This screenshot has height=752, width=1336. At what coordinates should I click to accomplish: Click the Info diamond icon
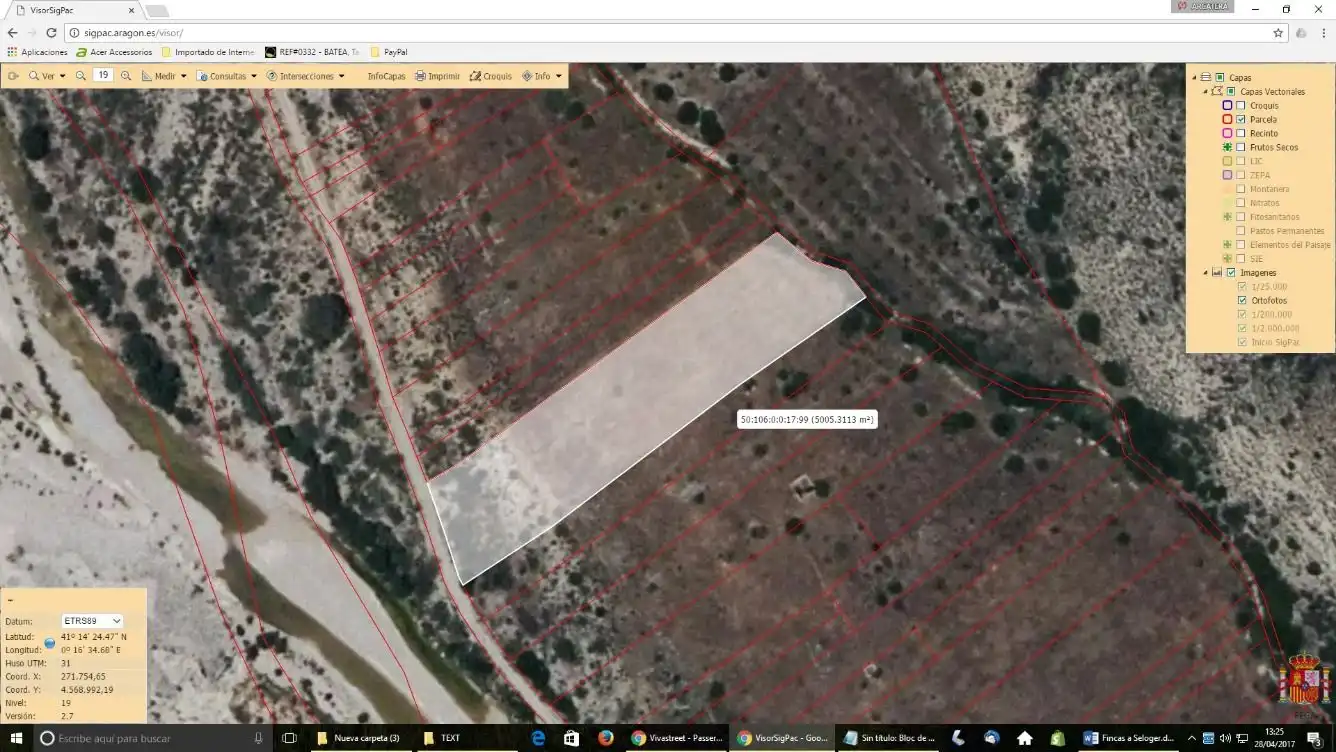point(527,76)
